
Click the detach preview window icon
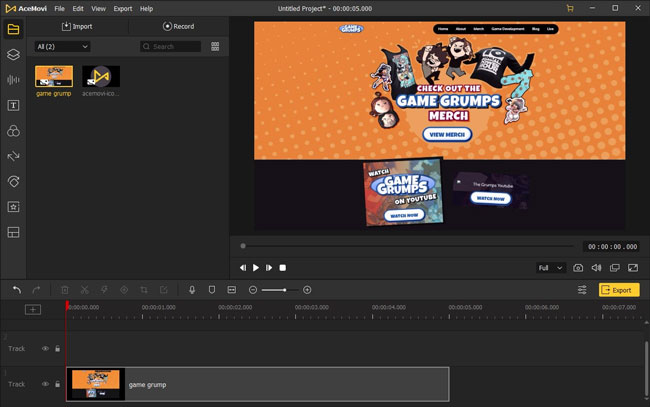tap(615, 268)
